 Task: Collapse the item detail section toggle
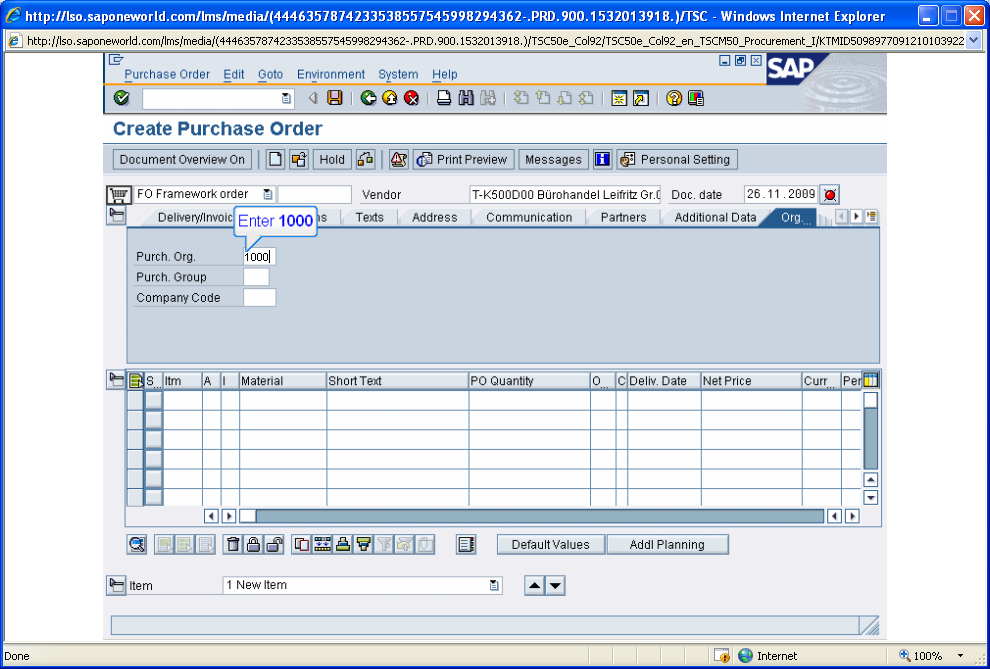click(116, 585)
